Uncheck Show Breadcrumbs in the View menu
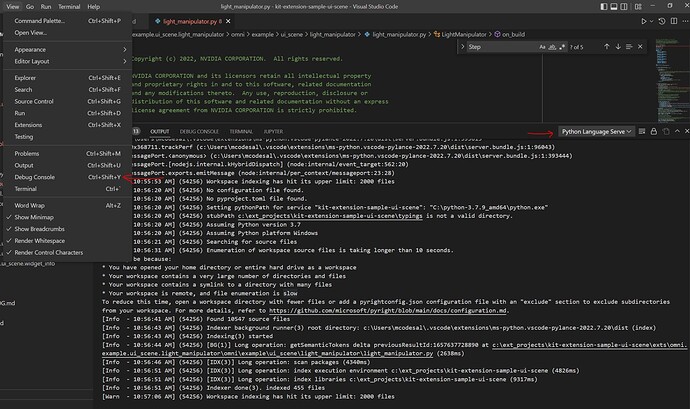Screen dimensions: 690x409 point(67,229)
